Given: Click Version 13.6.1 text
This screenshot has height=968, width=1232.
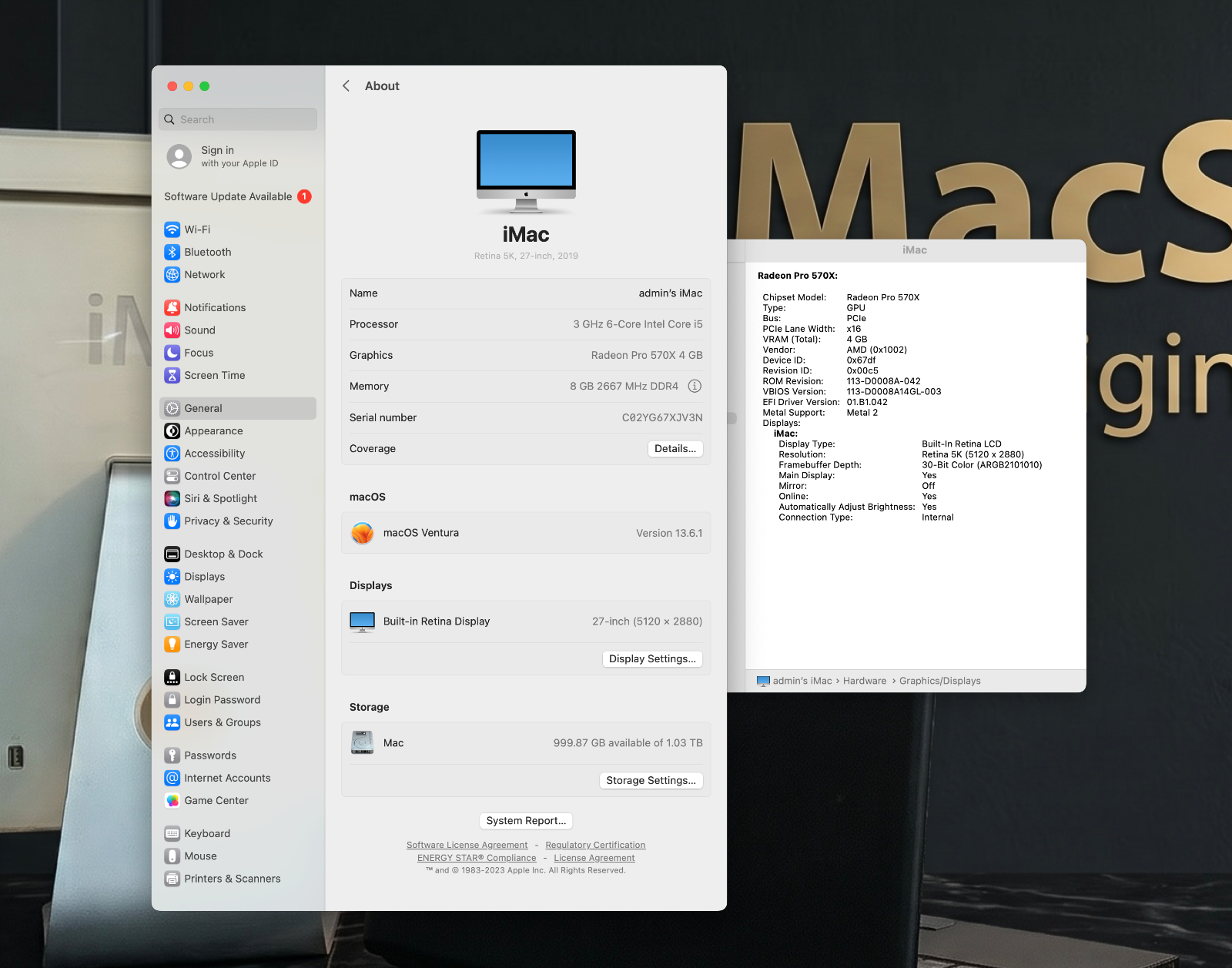Looking at the screenshot, I should [x=669, y=533].
